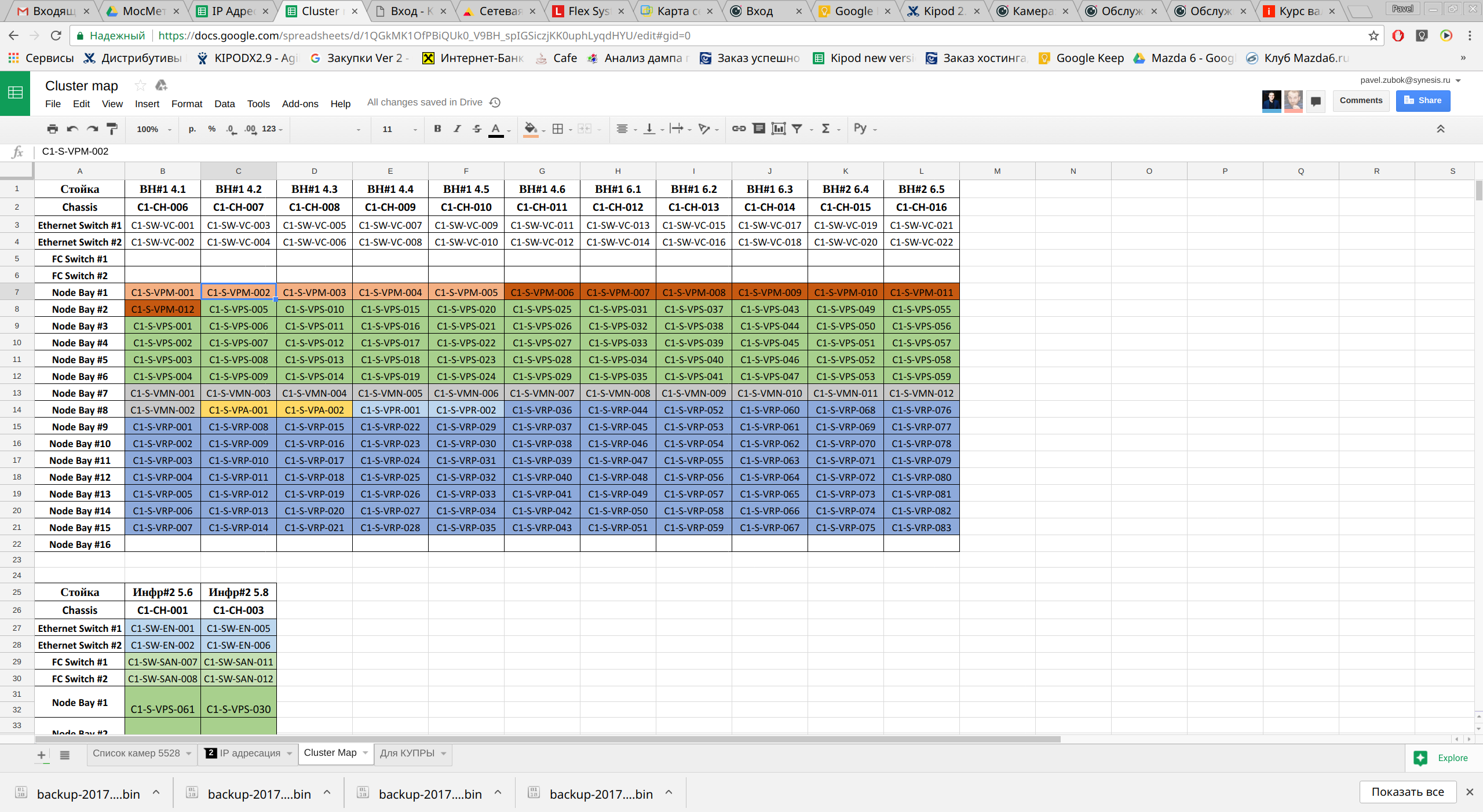Open the Add-ons menu
1483x812 pixels.
pos(300,104)
